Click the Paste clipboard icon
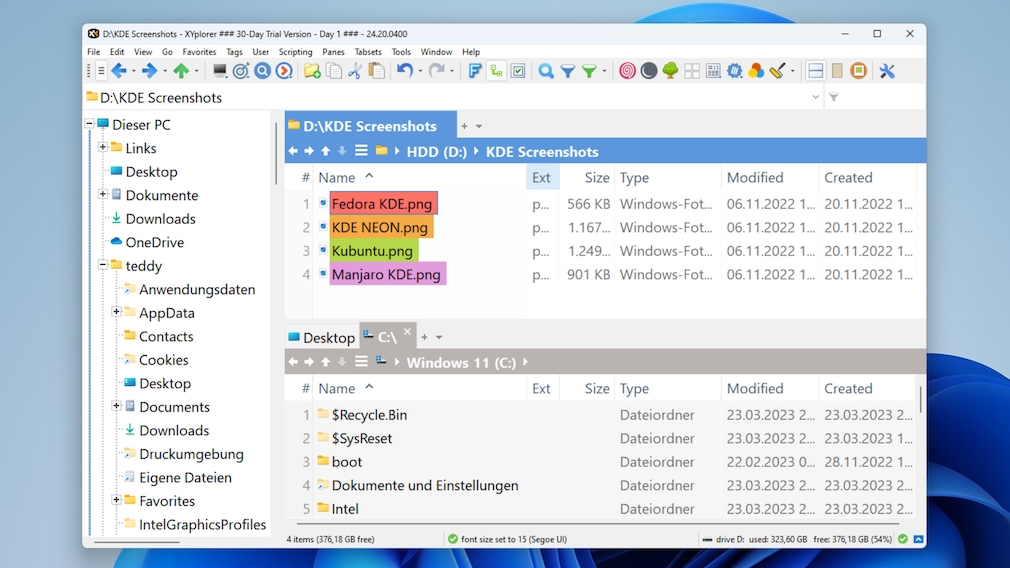The height and width of the screenshot is (568, 1010). click(x=377, y=71)
